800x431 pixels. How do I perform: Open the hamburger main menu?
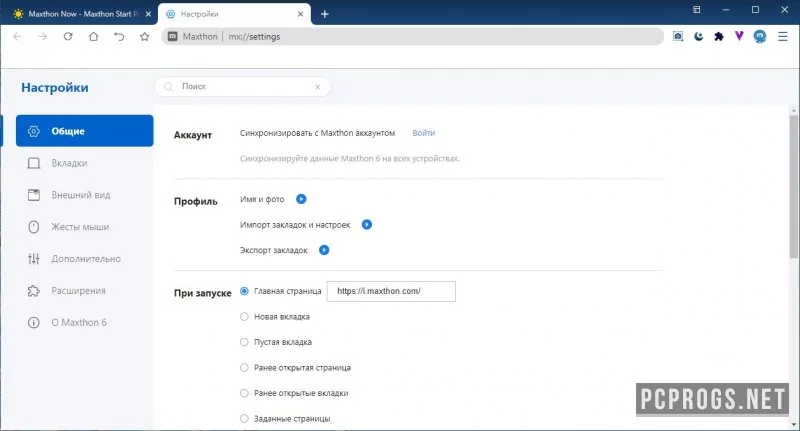tap(783, 36)
